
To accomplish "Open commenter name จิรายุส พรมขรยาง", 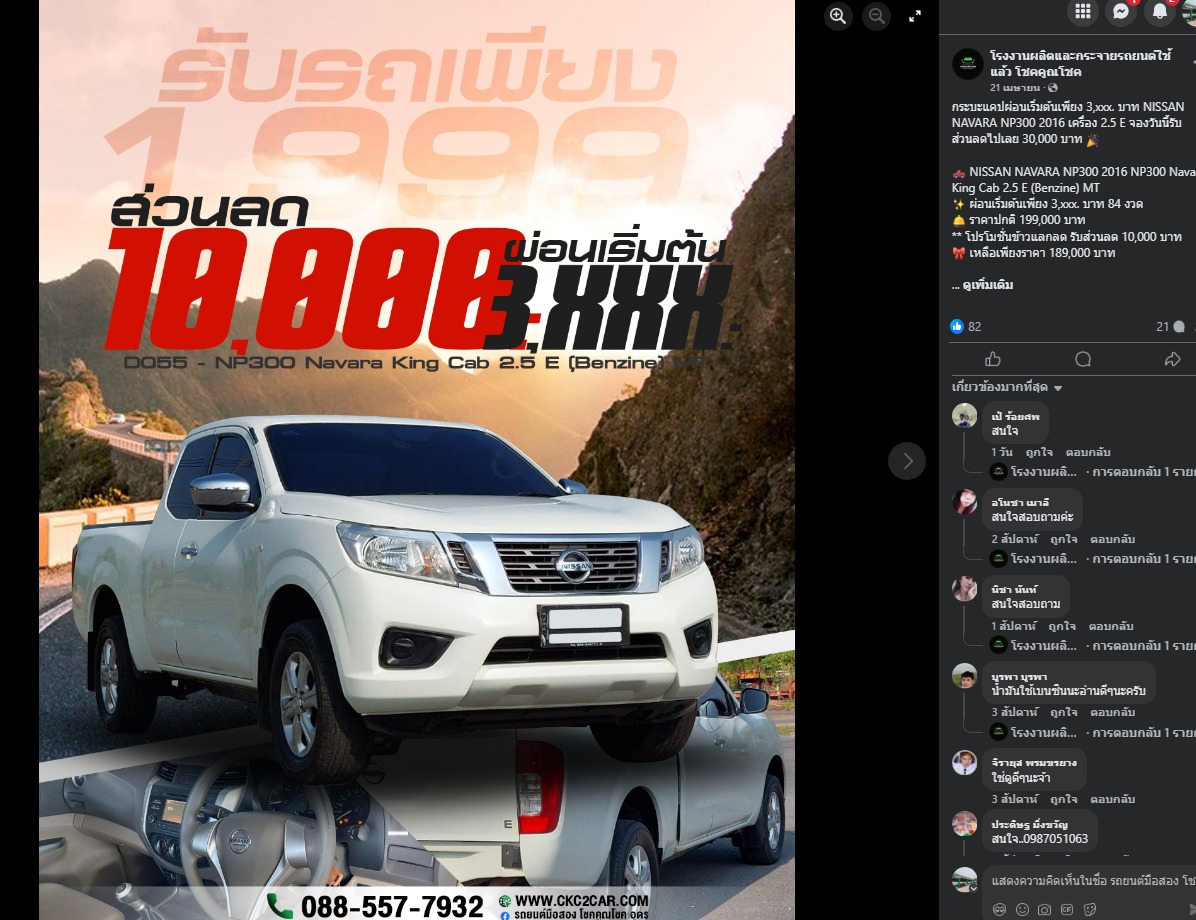I will (1034, 763).
